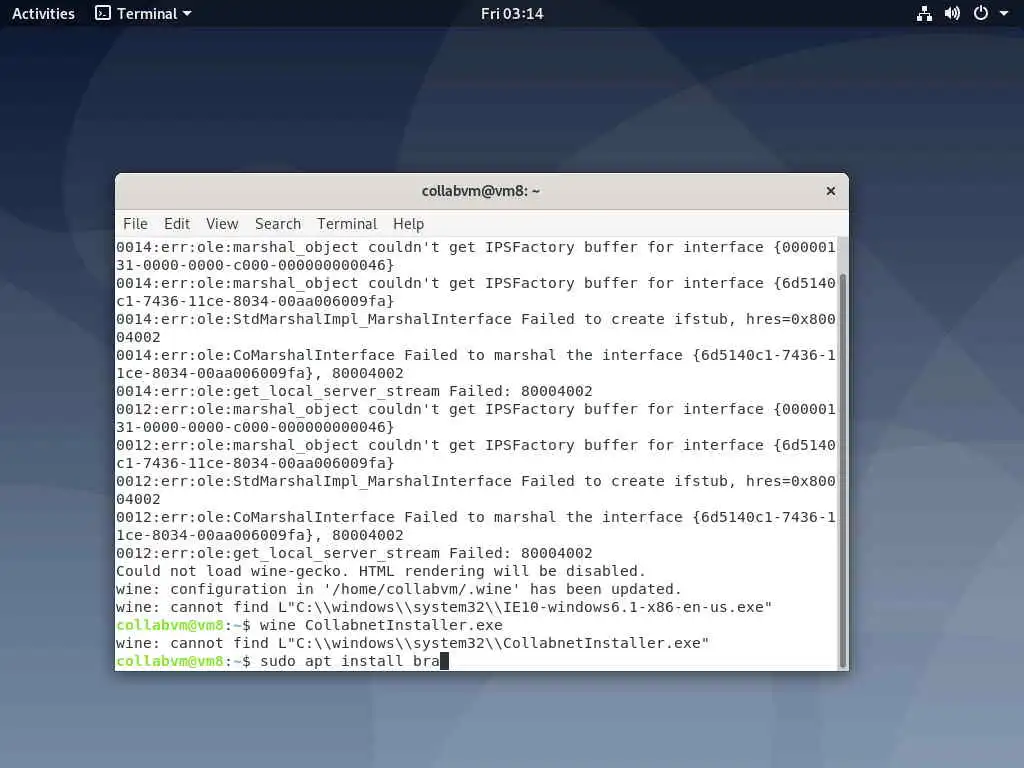Open the Edit menu

pyautogui.click(x=177, y=224)
